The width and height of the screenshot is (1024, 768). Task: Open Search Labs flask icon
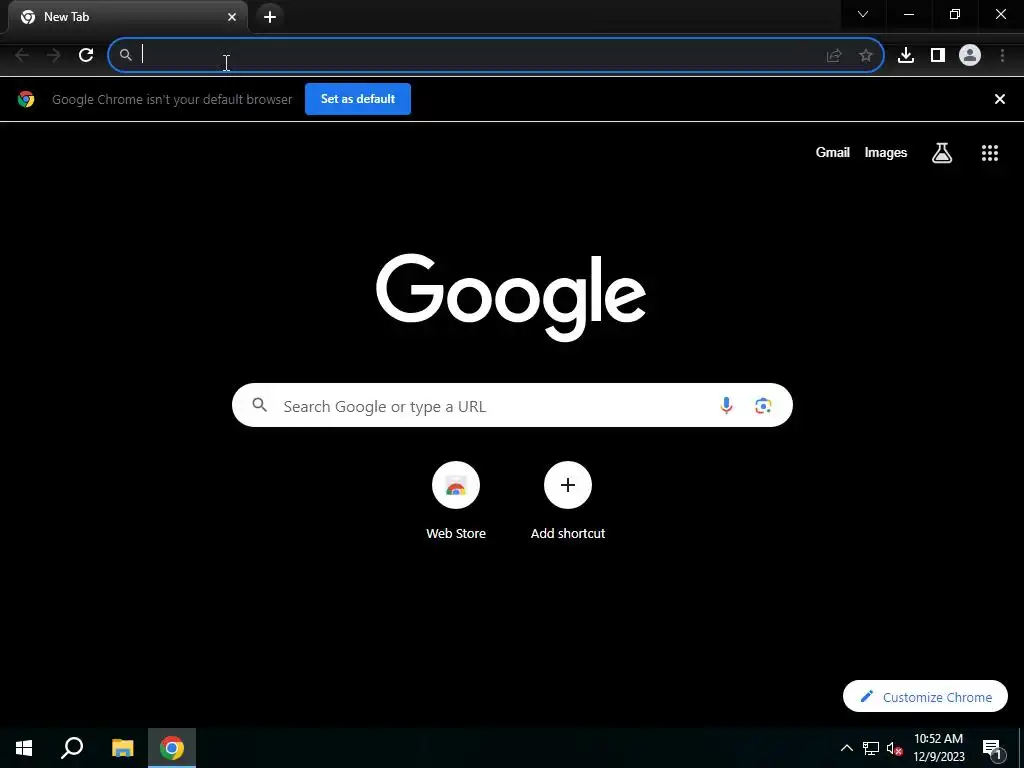[x=942, y=153]
